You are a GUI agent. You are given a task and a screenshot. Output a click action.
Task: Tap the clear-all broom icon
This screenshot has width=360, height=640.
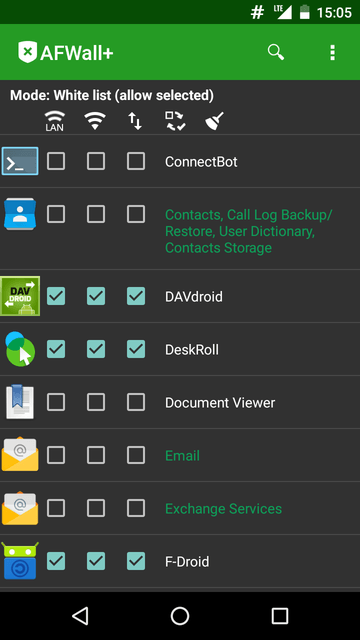tap(214, 121)
